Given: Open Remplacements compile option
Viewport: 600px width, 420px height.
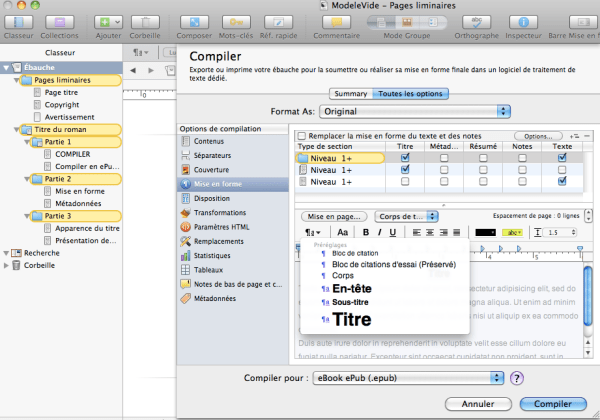Looking at the screenshot, I should pyautogui.click(x=233, y=241).
